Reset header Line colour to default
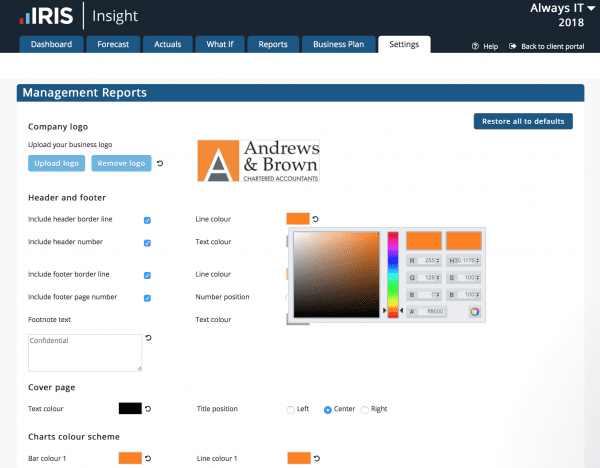Image resolution: width=600 pixels, height=468 pixels. (x=317, y=219)
